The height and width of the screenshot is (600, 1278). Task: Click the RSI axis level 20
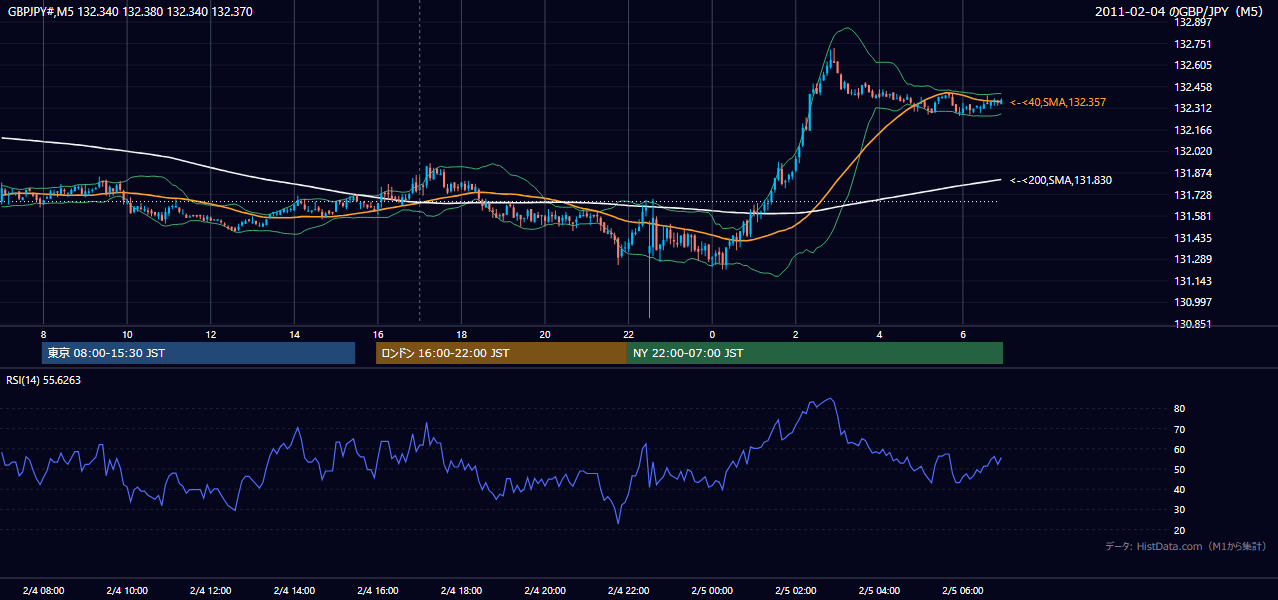(x=1180, y=530)
